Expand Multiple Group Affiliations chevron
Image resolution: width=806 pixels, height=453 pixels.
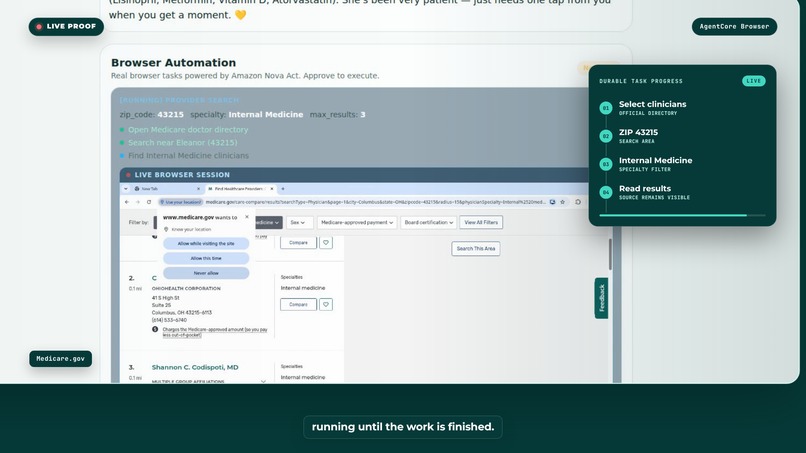(x=263, y=382)
